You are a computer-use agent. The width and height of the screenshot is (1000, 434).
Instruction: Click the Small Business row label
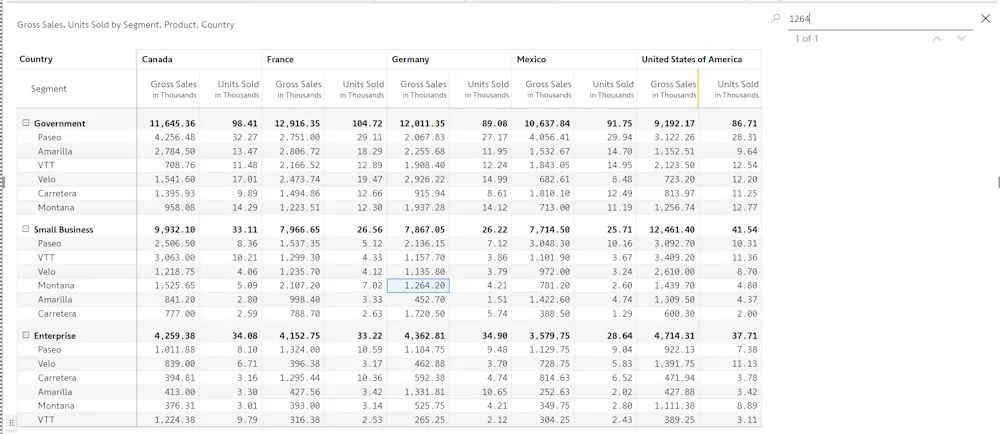coord(63,229)
